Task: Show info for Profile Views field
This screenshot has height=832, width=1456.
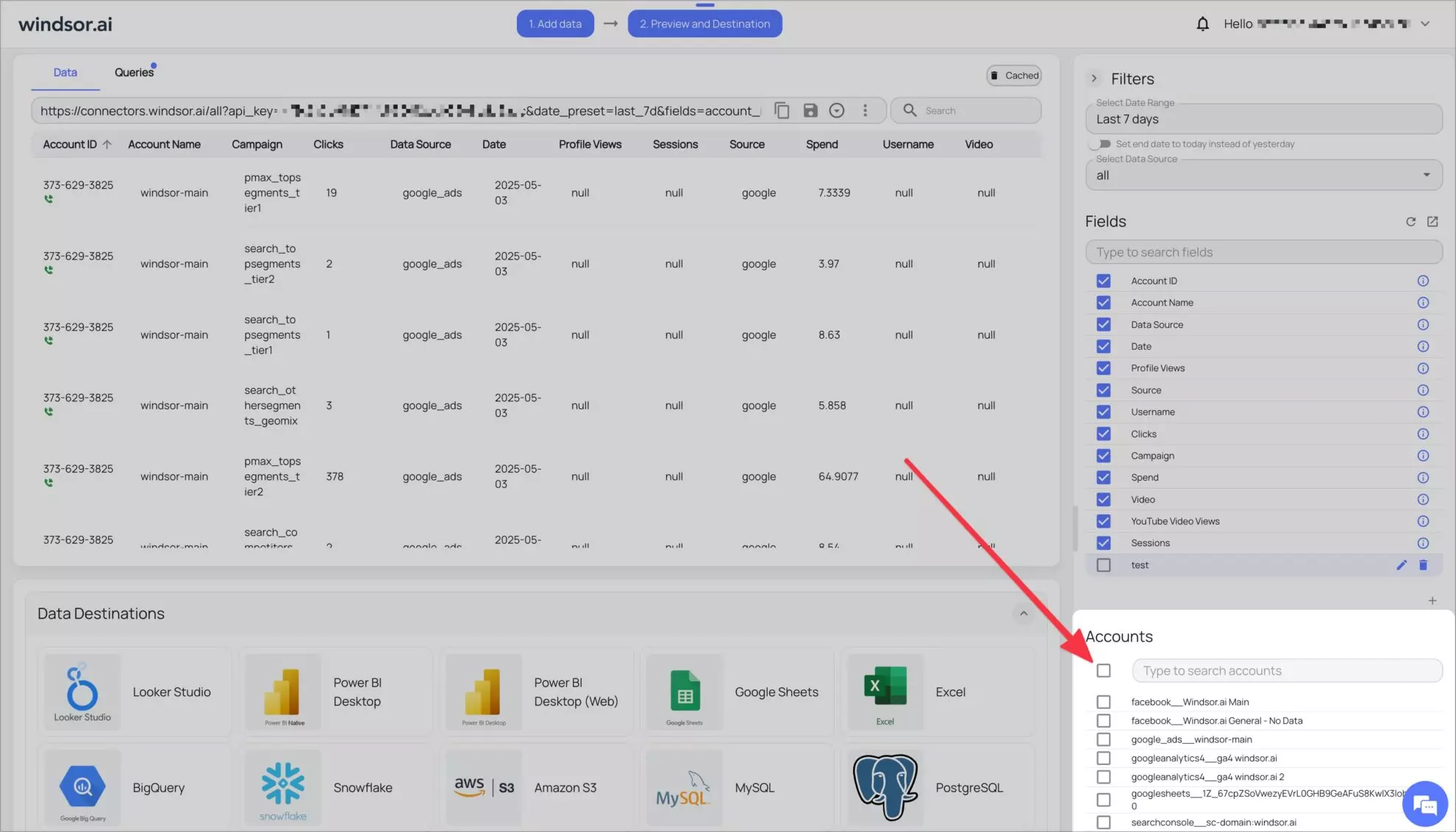Action: click(1423, 368)
